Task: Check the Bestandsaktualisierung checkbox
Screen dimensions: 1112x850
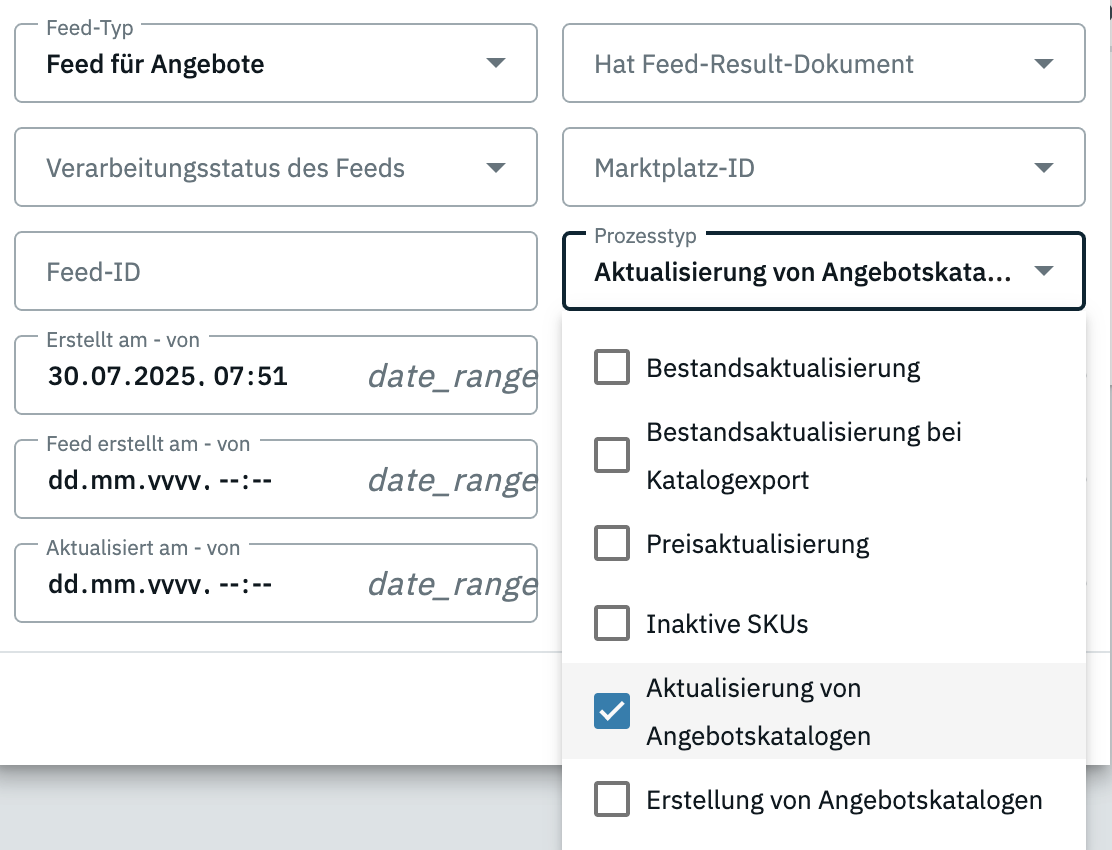Action: coord(612,368)
